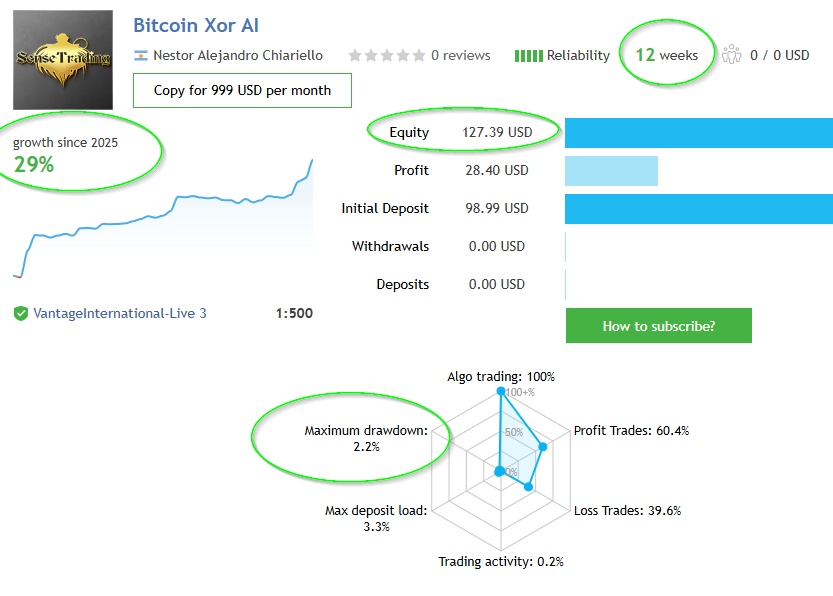Click the SenseTrading logo thumbnail

[63, 60]
